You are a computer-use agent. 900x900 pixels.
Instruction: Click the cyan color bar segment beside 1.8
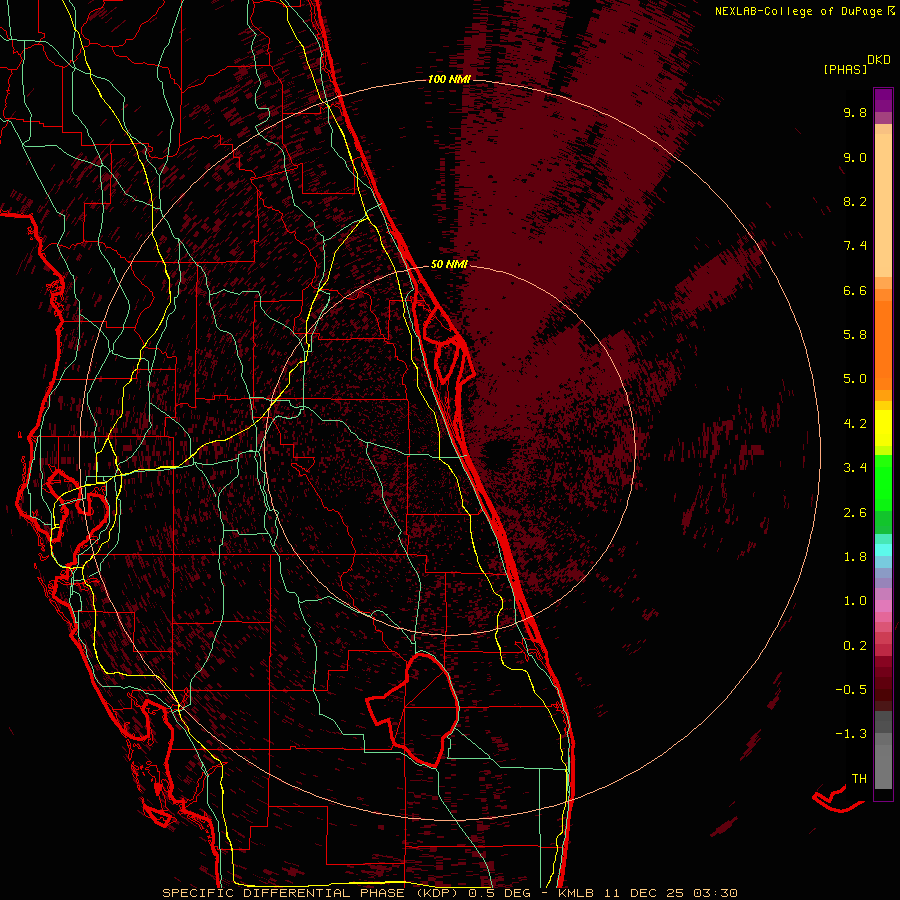coord(883,550)
